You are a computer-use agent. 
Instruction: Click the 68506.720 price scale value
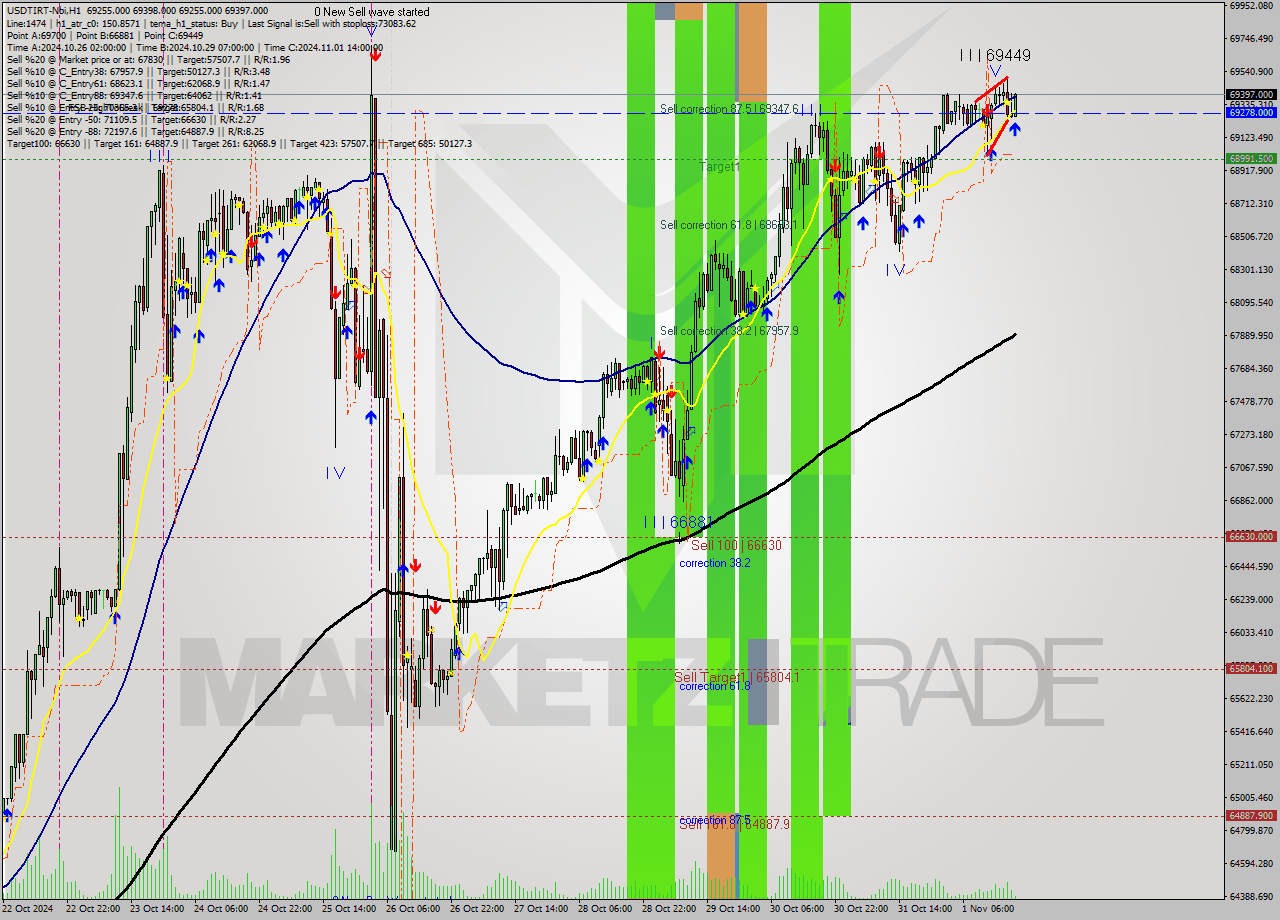click(1251, 236)
